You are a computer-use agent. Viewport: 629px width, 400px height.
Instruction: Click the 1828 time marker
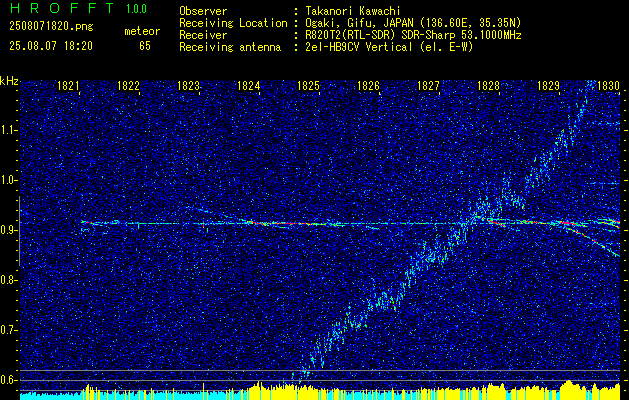pos(489,85)
